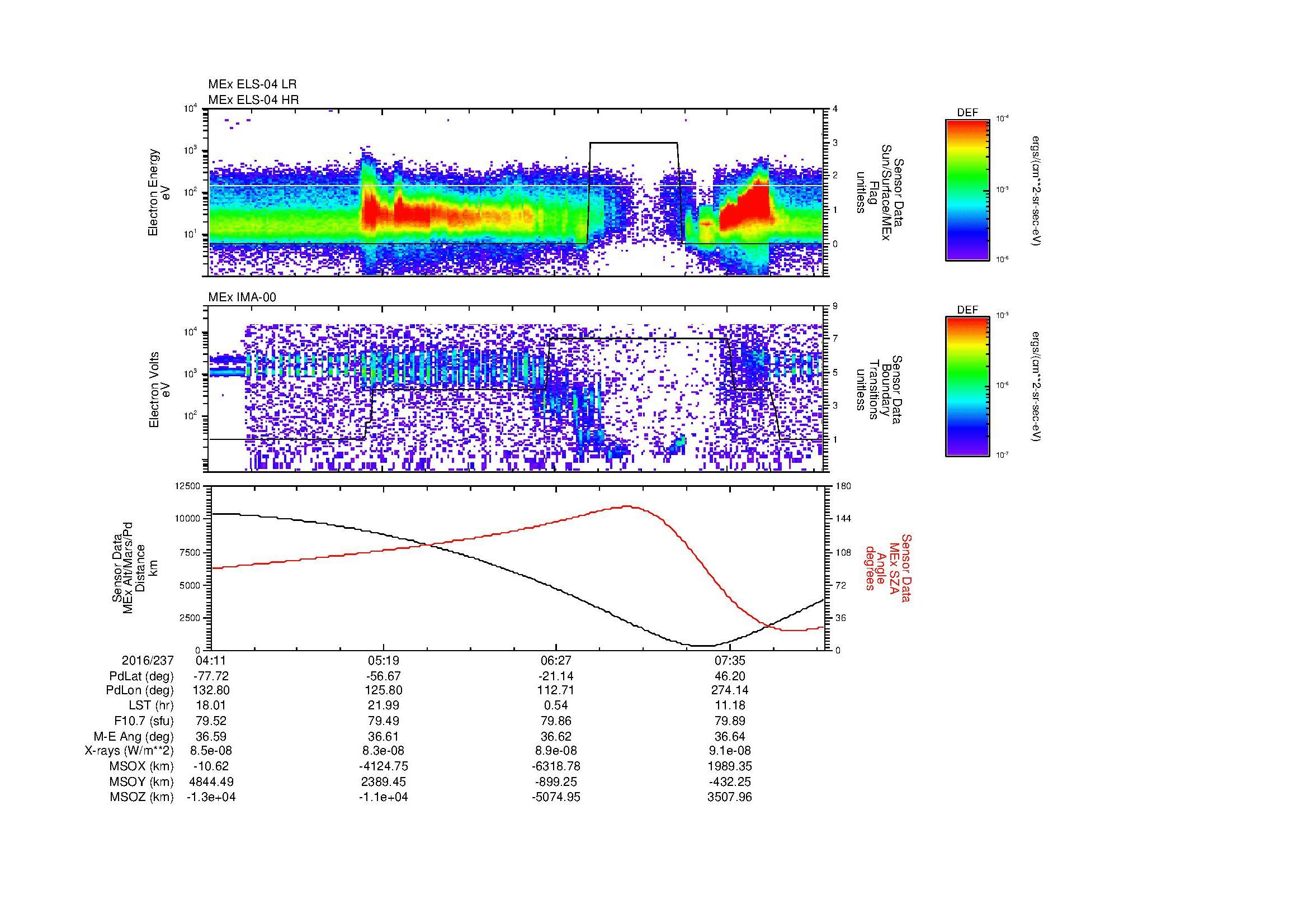Viewport: 1308px width, 924px height.
Task: Click the '12500' altitude axis tick label
Action: pos(188,486)
